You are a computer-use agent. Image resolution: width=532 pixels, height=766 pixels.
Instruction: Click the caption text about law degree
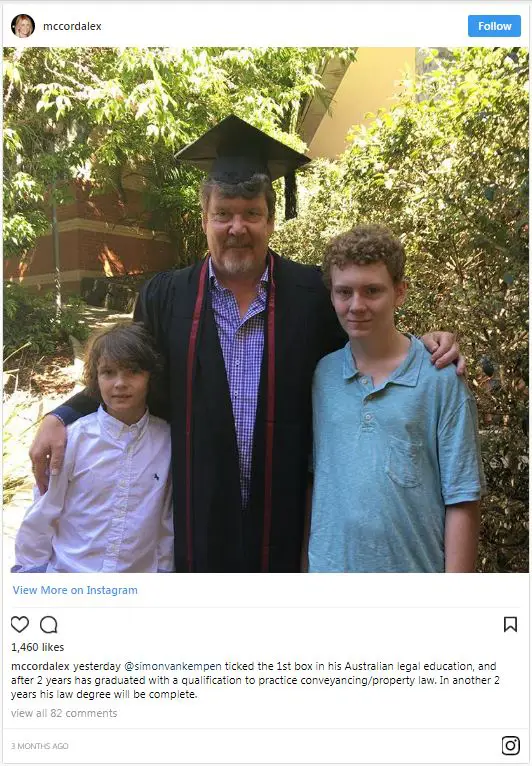(255, 680)
